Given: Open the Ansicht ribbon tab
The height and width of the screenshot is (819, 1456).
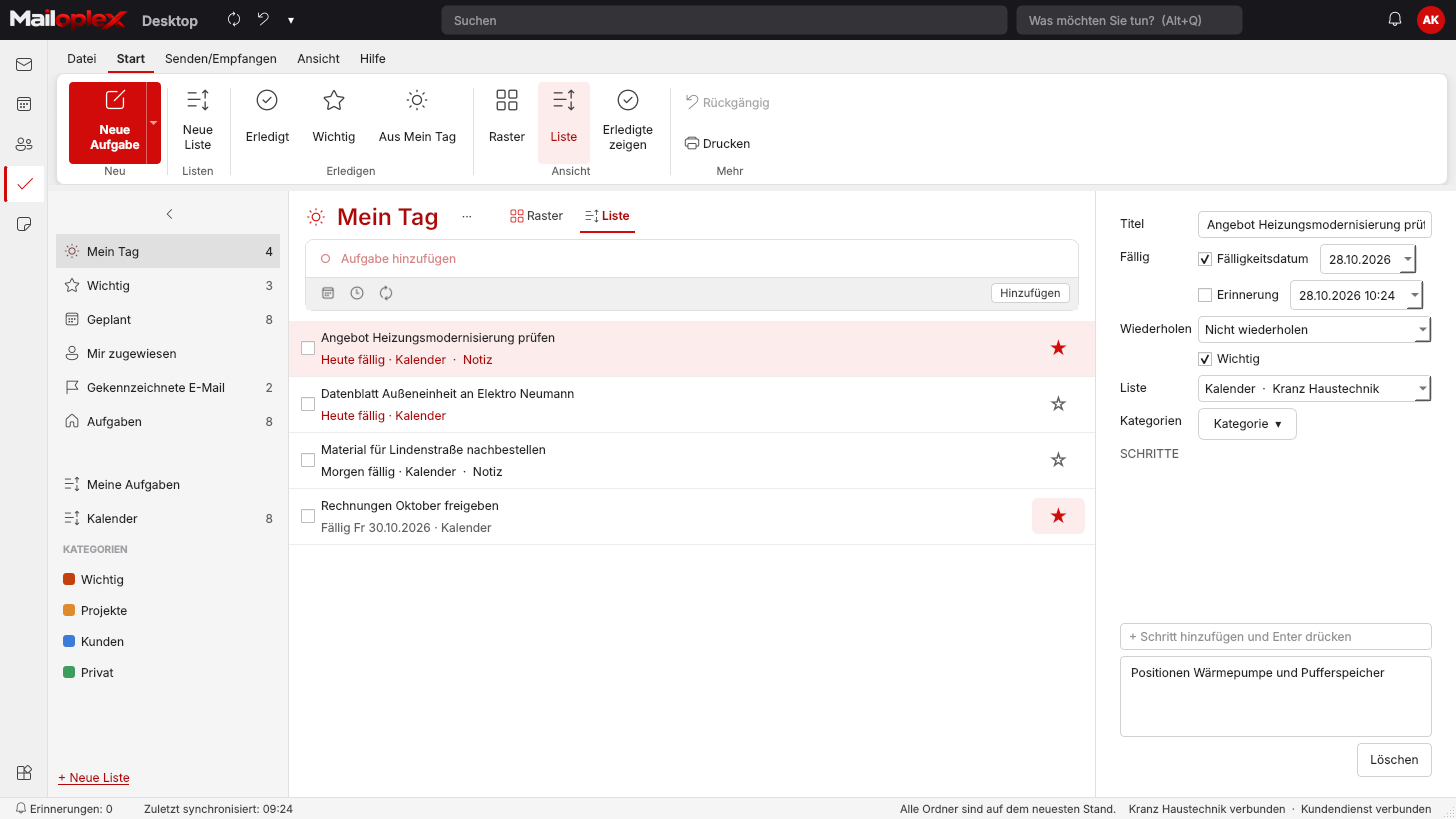Looking at the screenshot, I should (318, 59).
